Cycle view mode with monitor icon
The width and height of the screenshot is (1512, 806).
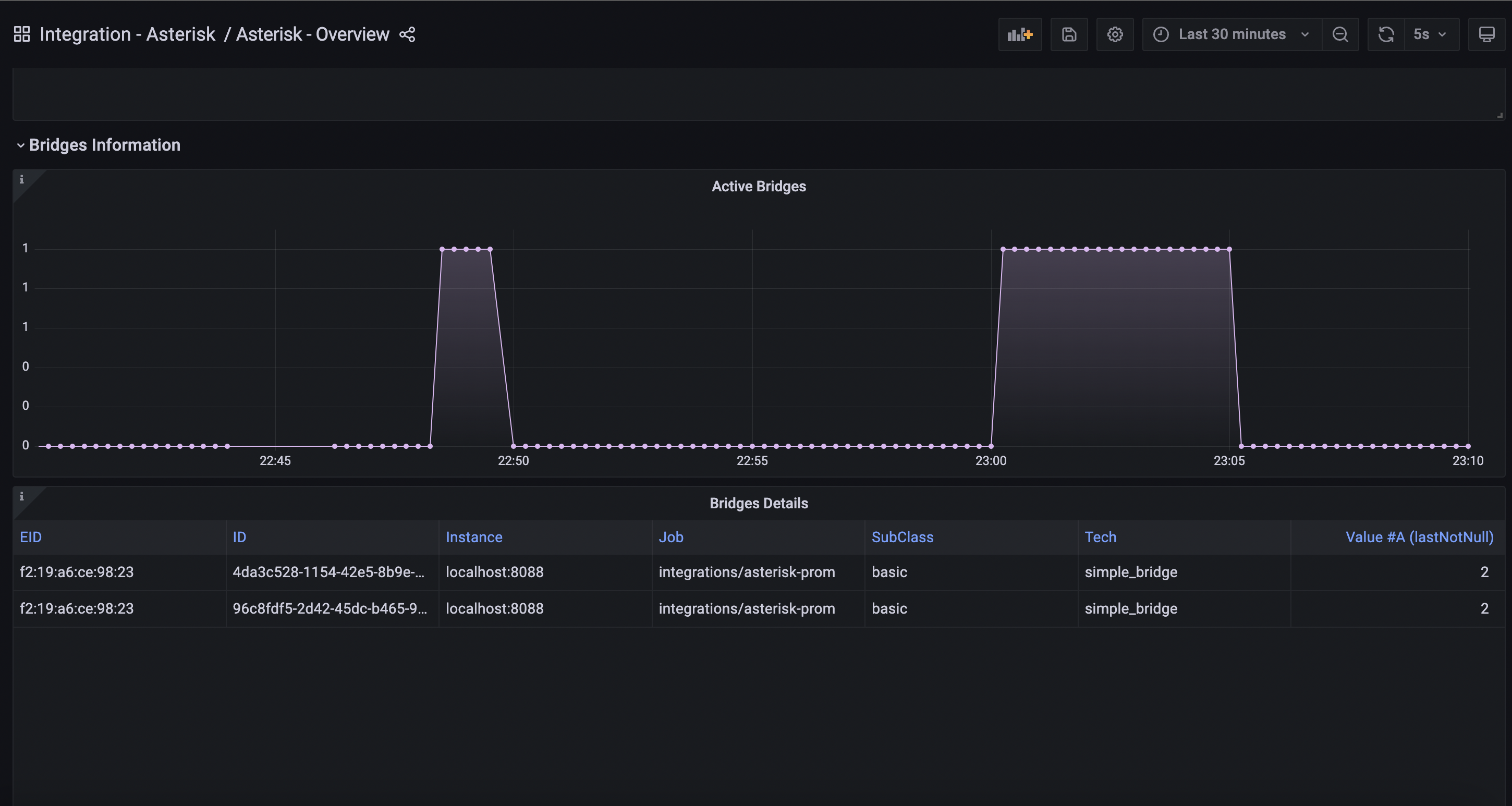point(1486,34)
